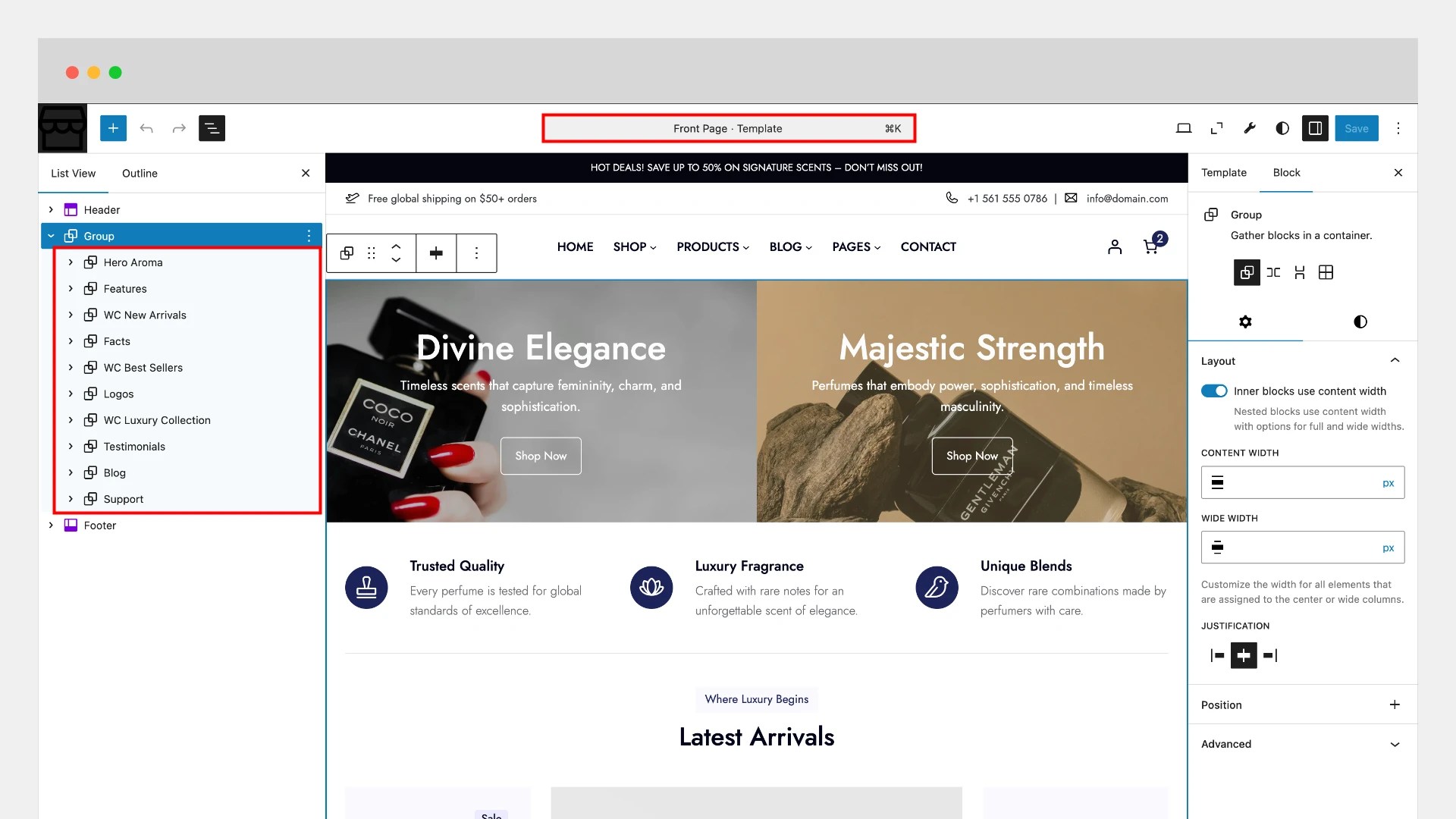The height and width of the screenshot is (819, 1456).
Task: Click the undo arrow icon
Action: click(x=146, y=128)
